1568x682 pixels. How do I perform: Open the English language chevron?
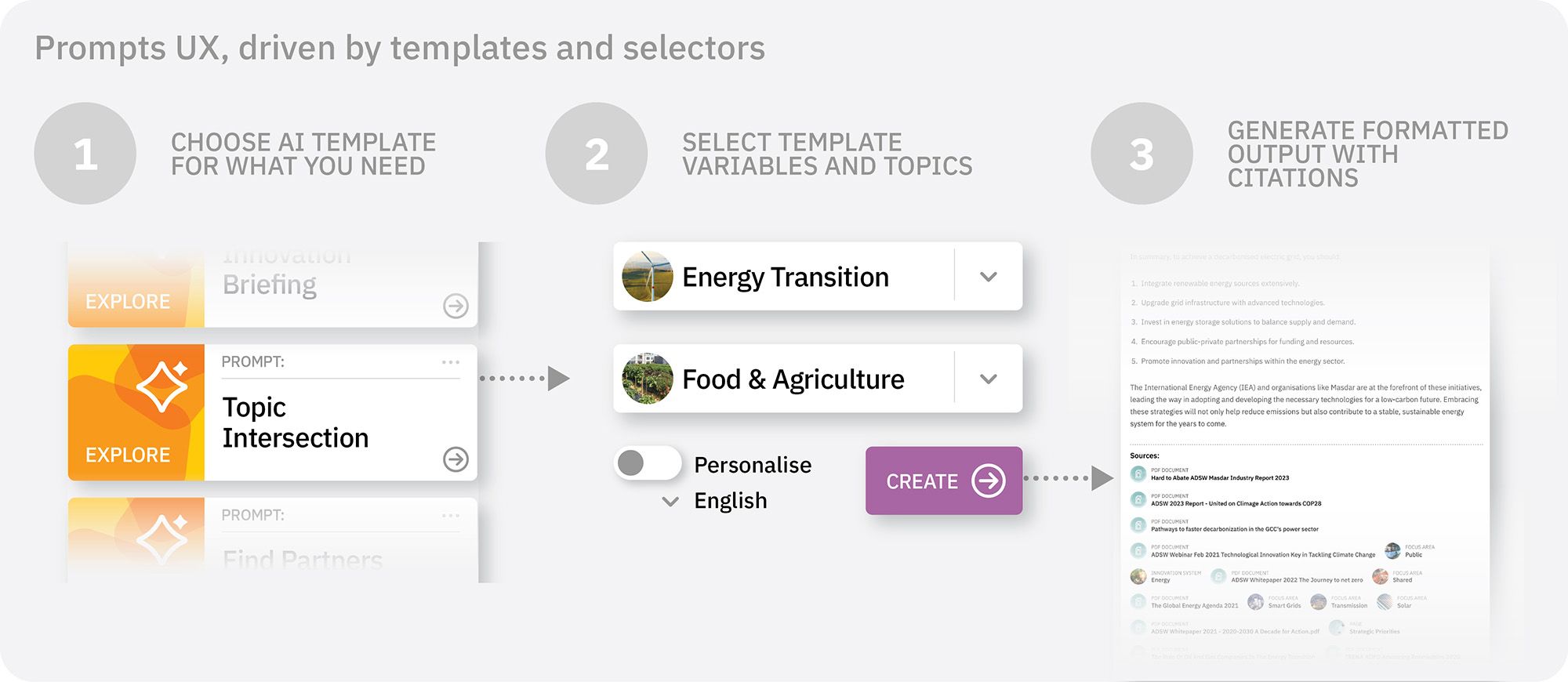pos(670,502)
